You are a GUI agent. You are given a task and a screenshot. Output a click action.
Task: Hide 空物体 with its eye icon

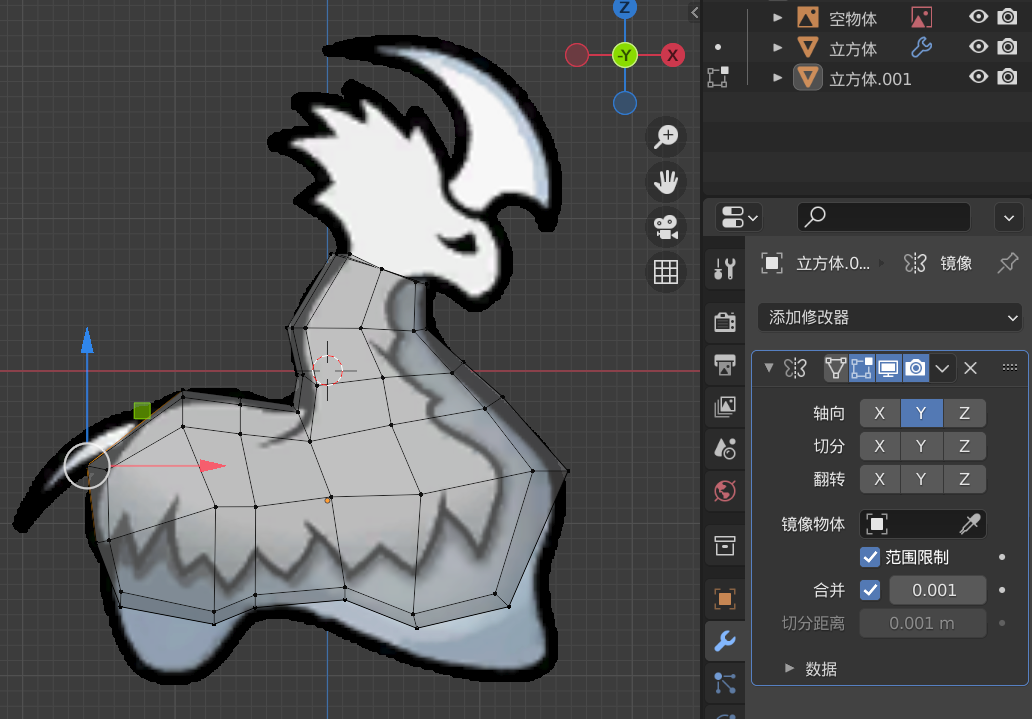coord(979,16)
